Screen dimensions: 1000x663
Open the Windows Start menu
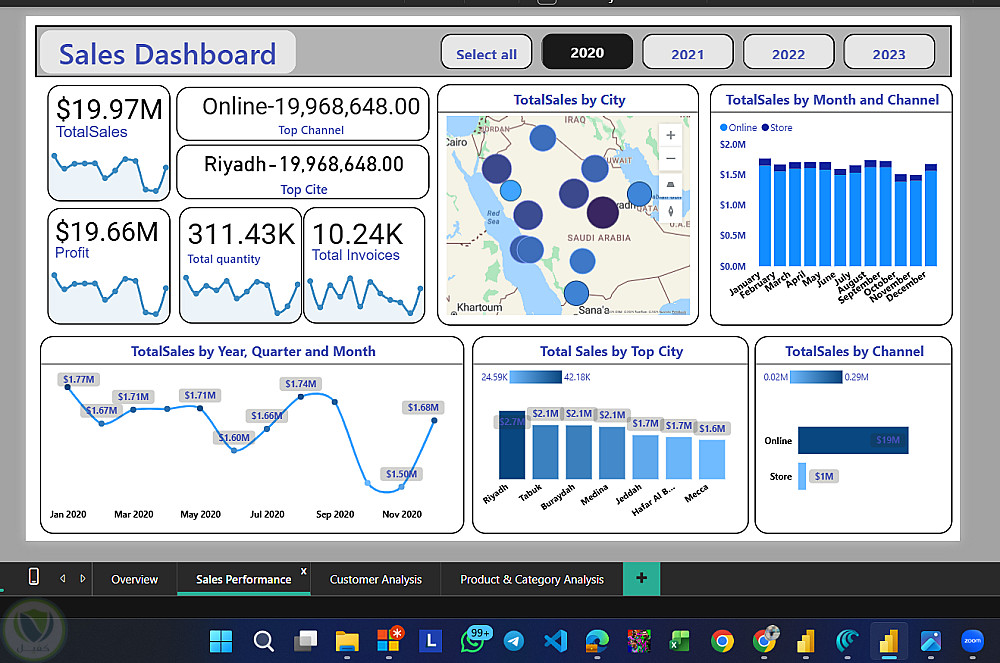click(x=221, y=641)
